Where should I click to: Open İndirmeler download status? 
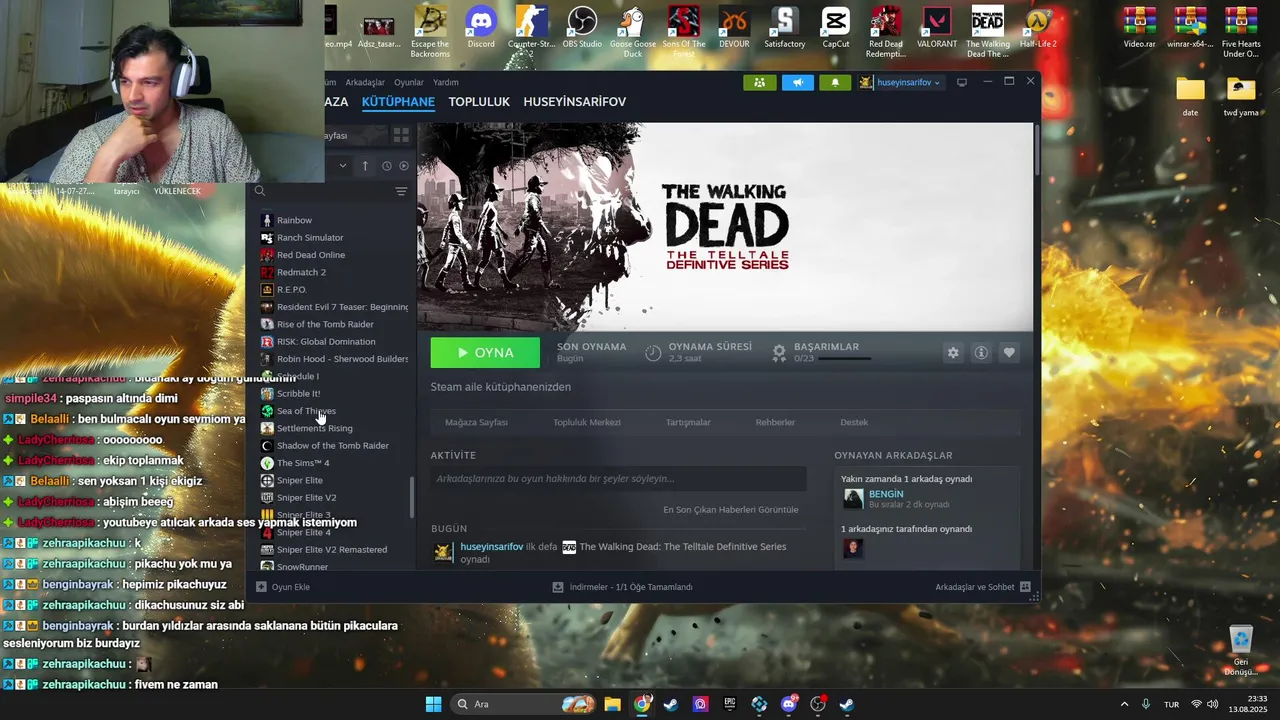point(622,587)
